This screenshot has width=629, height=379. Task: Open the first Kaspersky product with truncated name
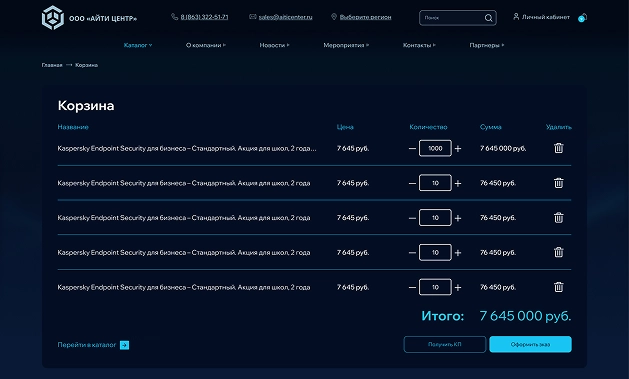pyautogui.click(x=187, y=148)
